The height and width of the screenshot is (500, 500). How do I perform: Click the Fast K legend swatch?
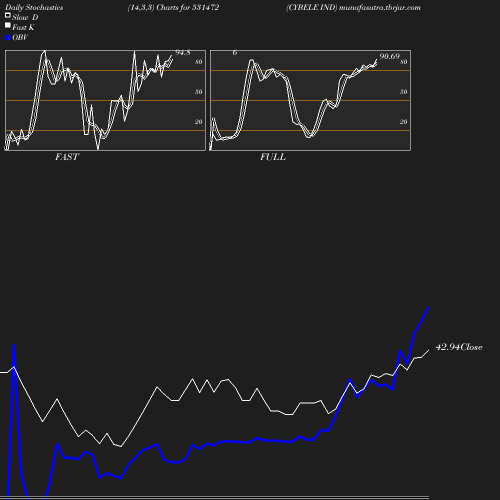pos(8,25)
